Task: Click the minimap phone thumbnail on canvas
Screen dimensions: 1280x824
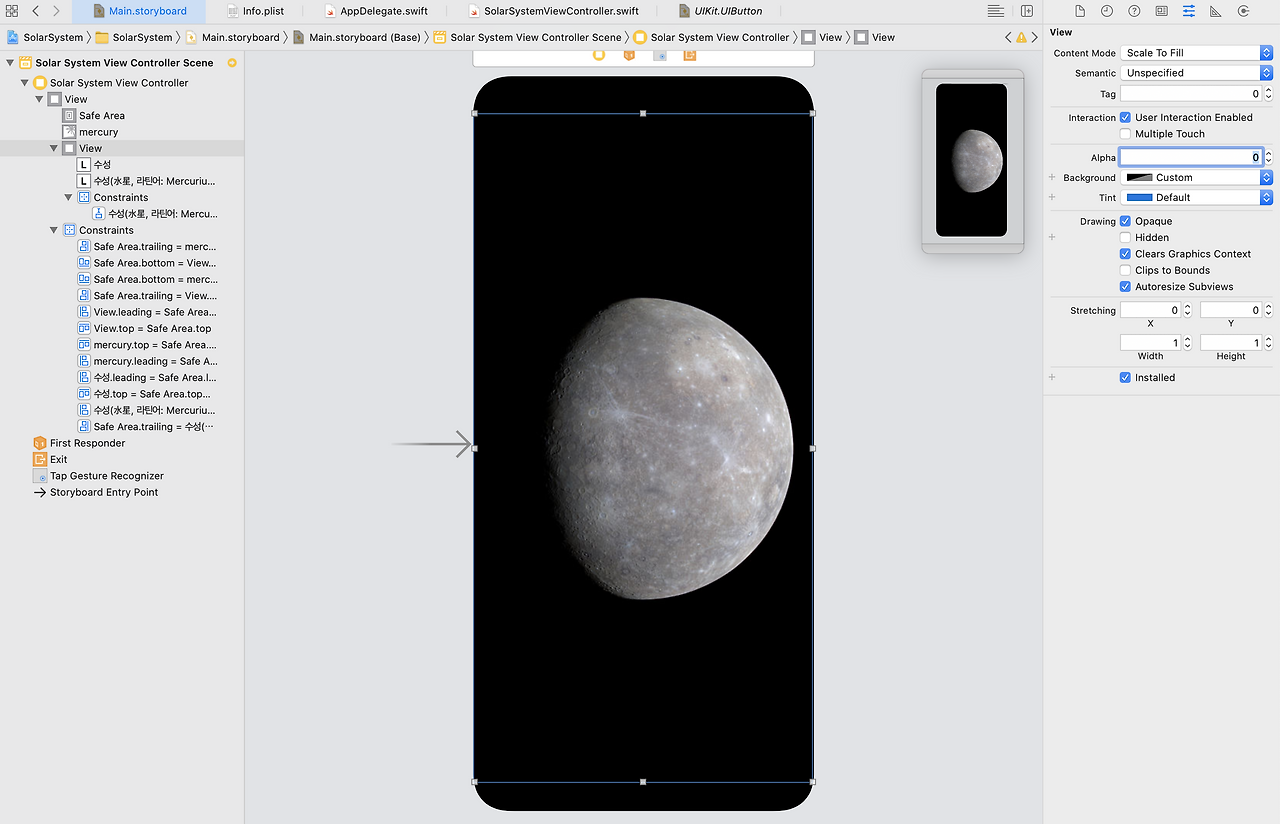Action: tap(971, 160)
